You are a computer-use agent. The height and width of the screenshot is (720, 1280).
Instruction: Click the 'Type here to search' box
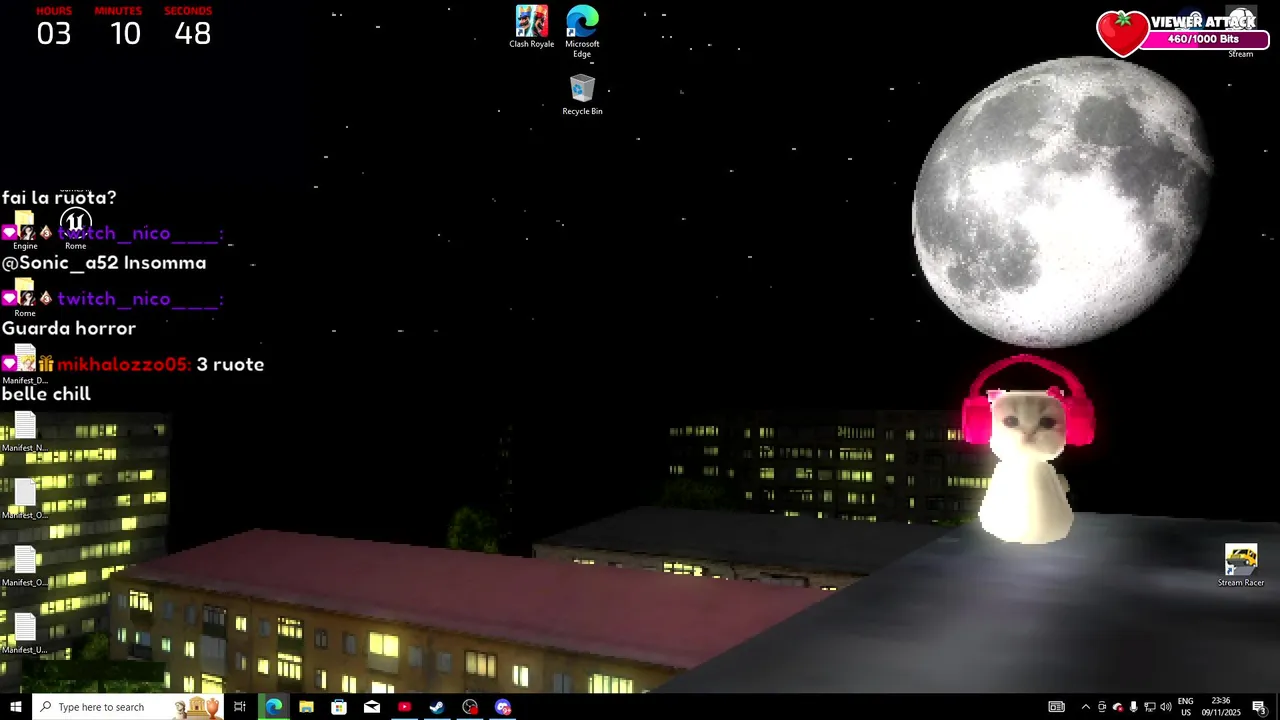coord(127,707)
